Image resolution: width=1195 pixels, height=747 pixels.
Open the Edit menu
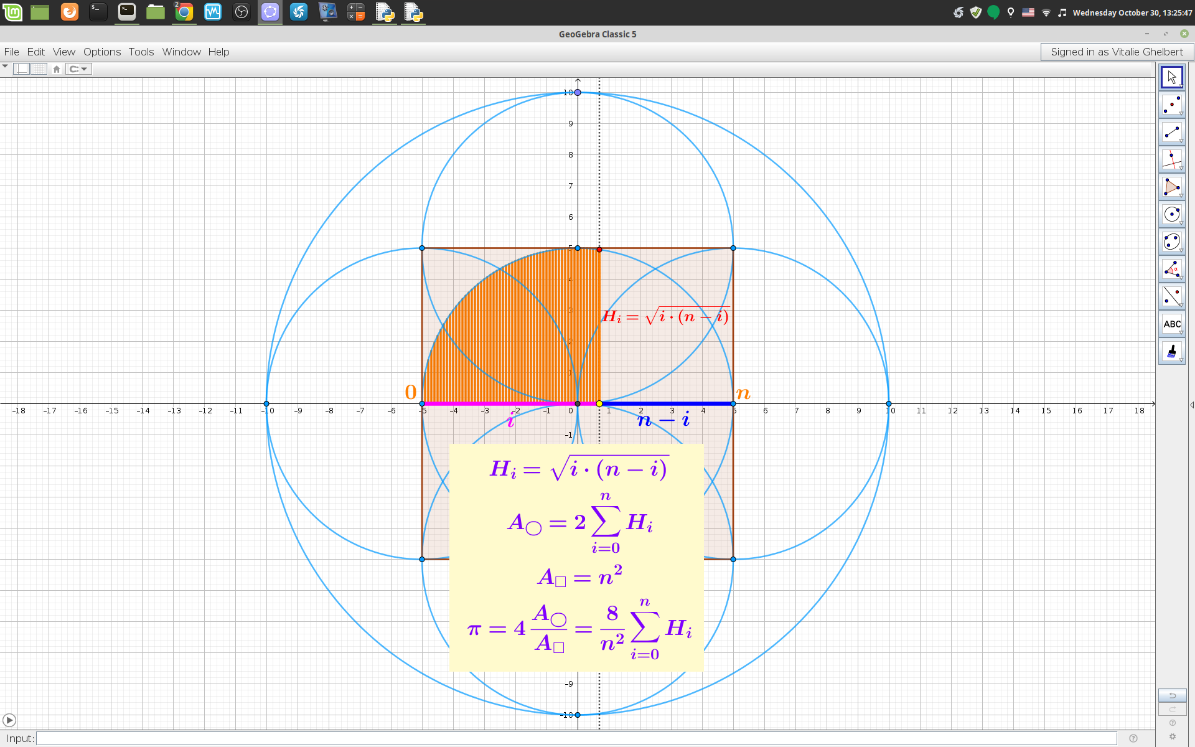(36, 52)
